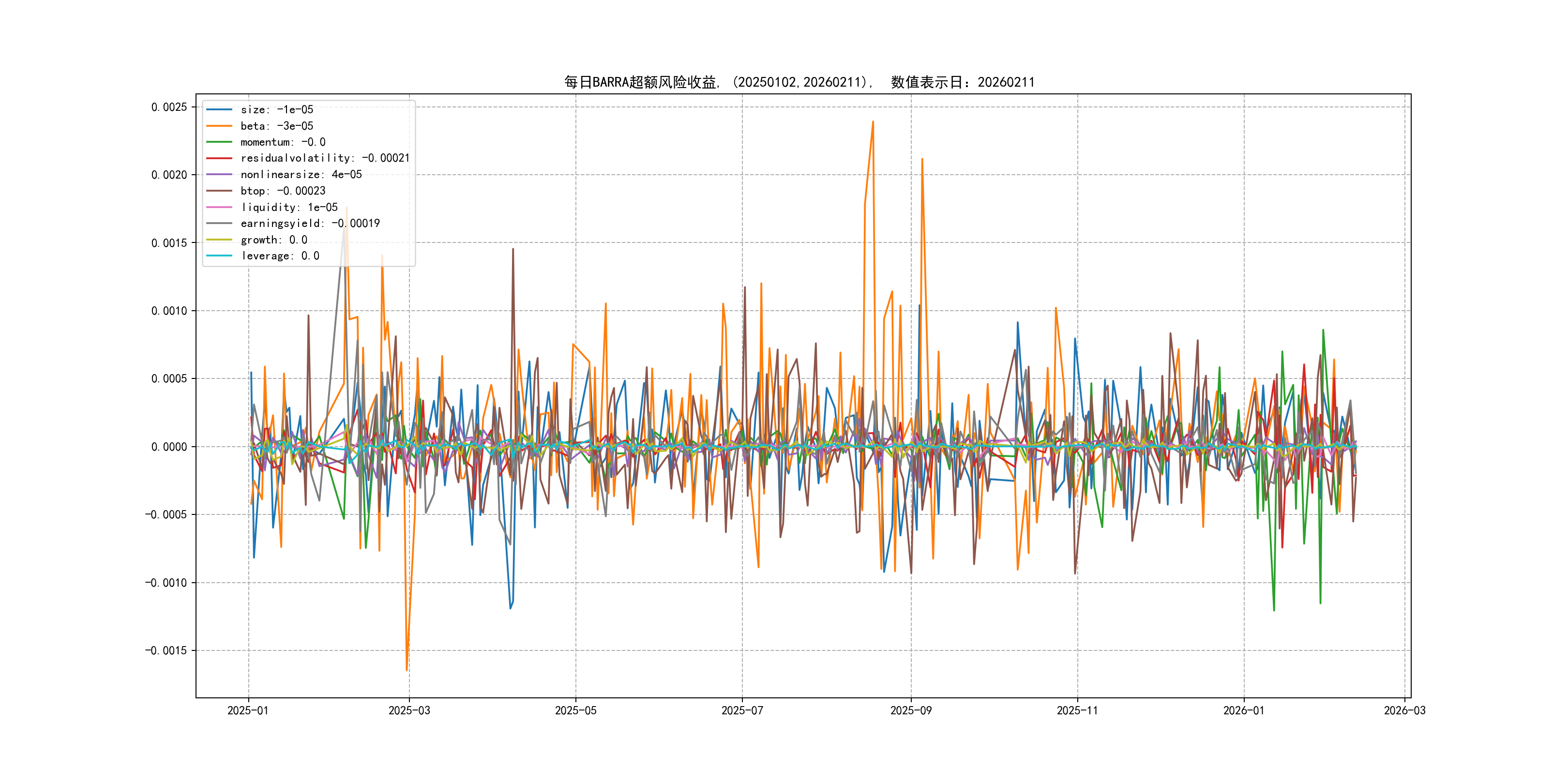Click the green momentum legend line swatch
Image resolution: width=1568 pixels, height=784 pixels.
pyautogui.click(x=219, y=142)
